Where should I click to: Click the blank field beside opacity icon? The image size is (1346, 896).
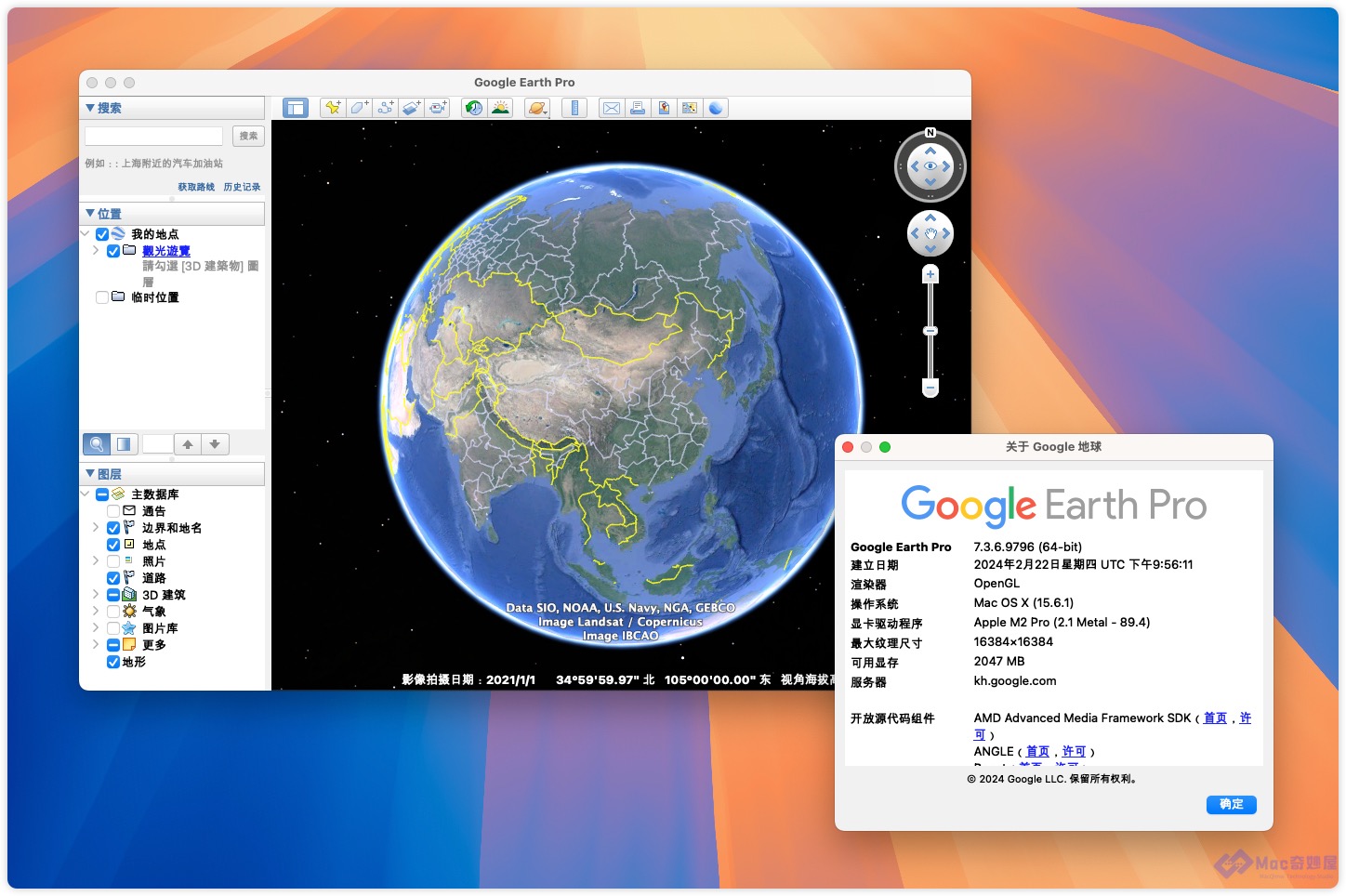pos(157,444)
